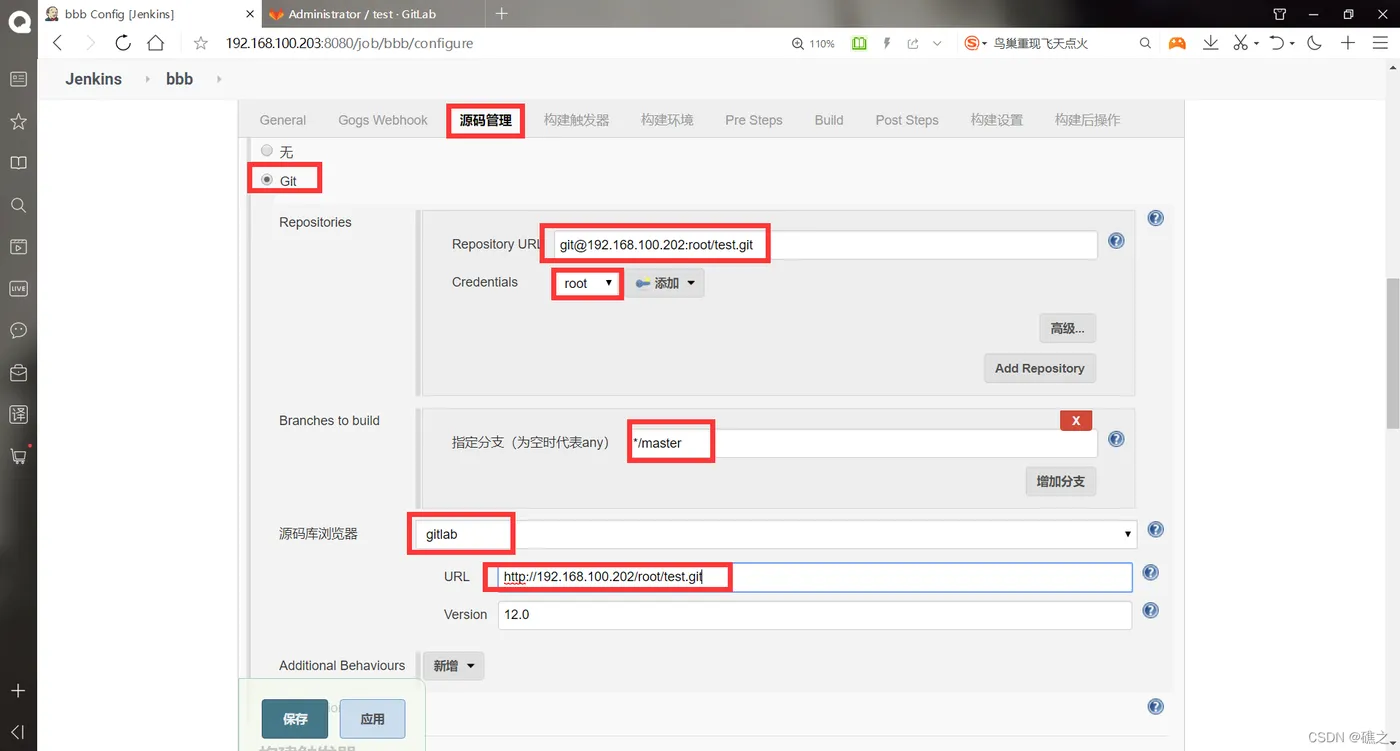Open the sidebar favorites star icon
The width and height of the screenshot is (1400, 751).
tap(18, 121)
